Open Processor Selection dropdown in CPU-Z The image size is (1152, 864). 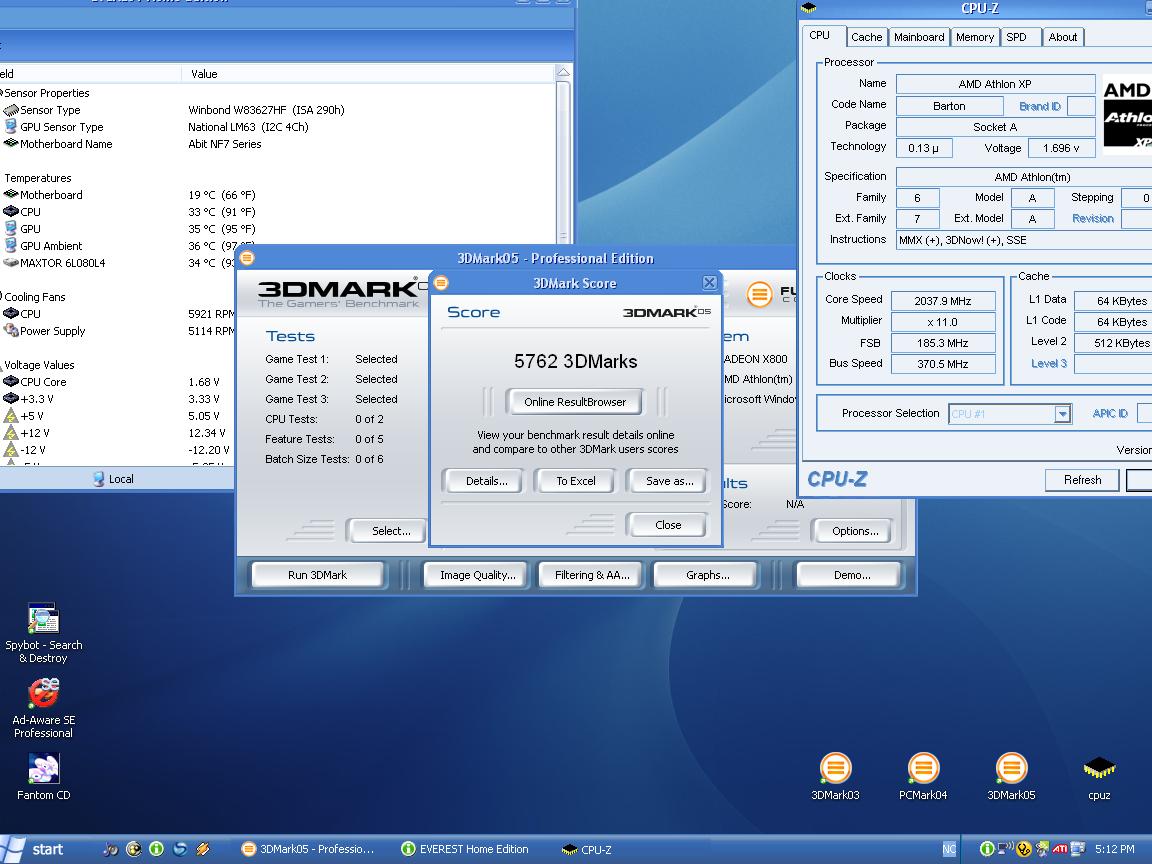(x=1062, y=414)
